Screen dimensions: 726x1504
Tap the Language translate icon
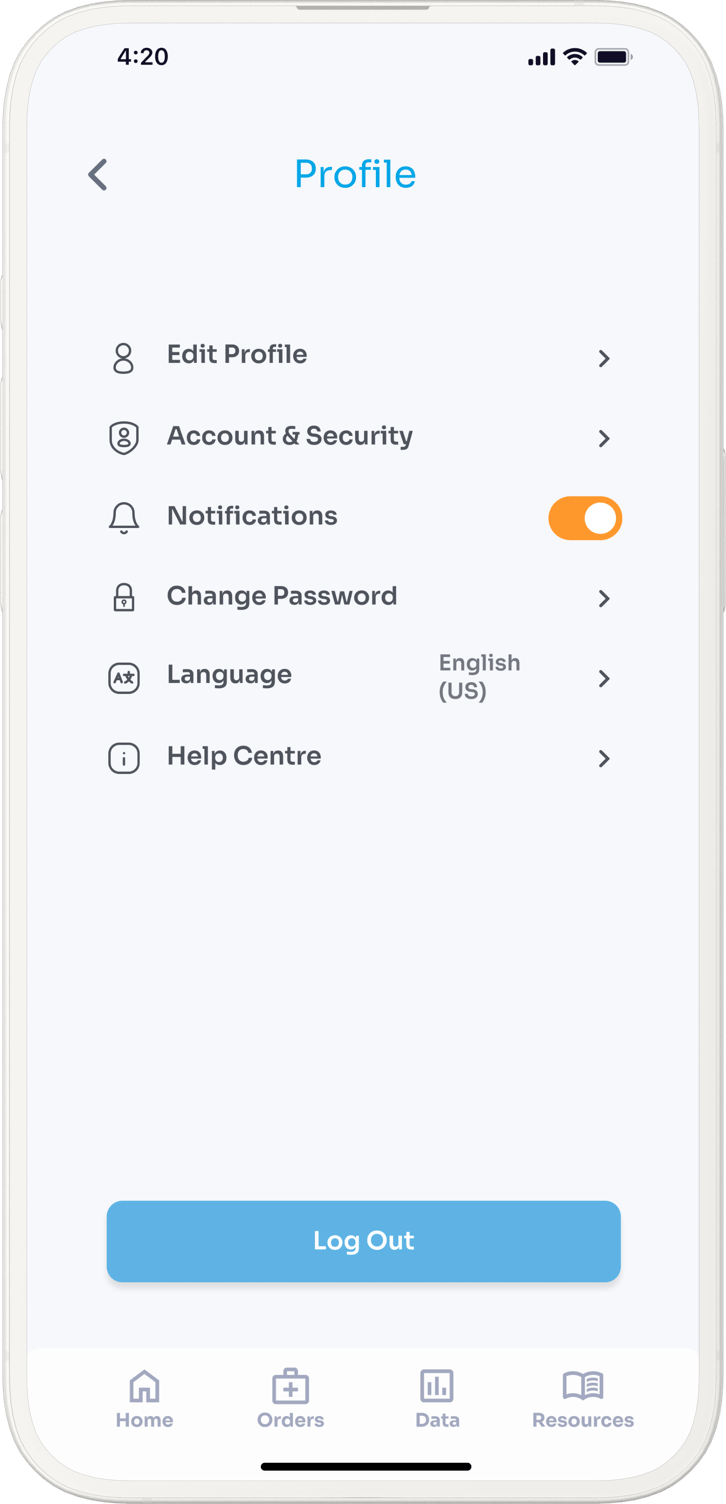123,678
